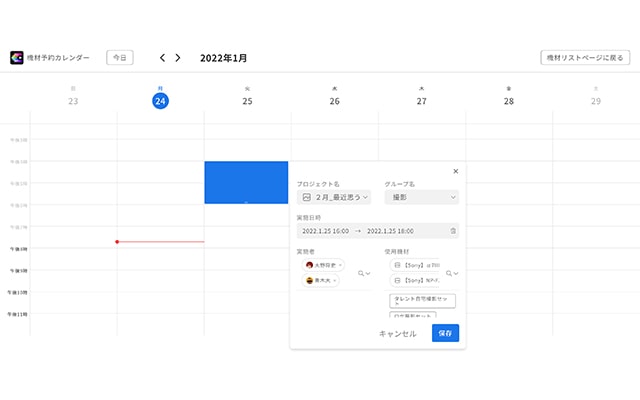Screen dimensions: 640x400
Task: Save the reservation with 保存
Action: pyautogui.click(x=445, y=333)
